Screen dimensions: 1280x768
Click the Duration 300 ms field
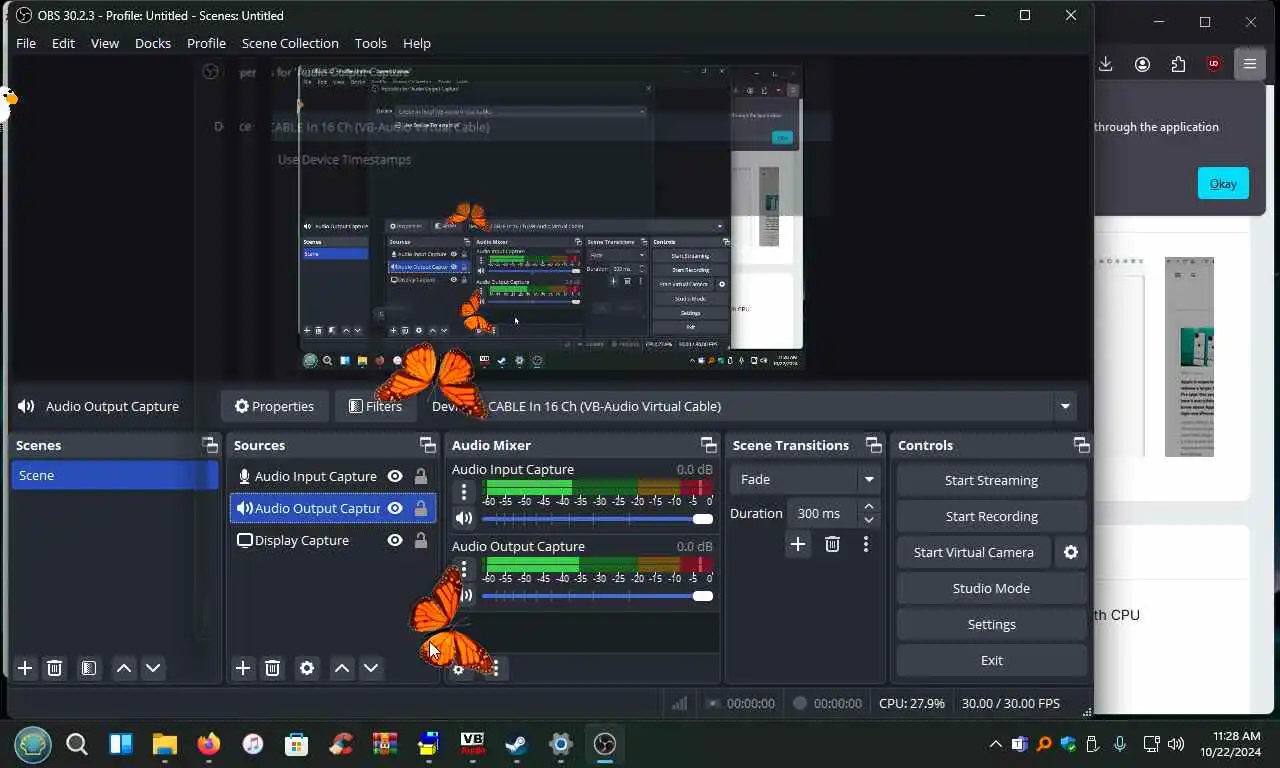click(x=821, y=513)
